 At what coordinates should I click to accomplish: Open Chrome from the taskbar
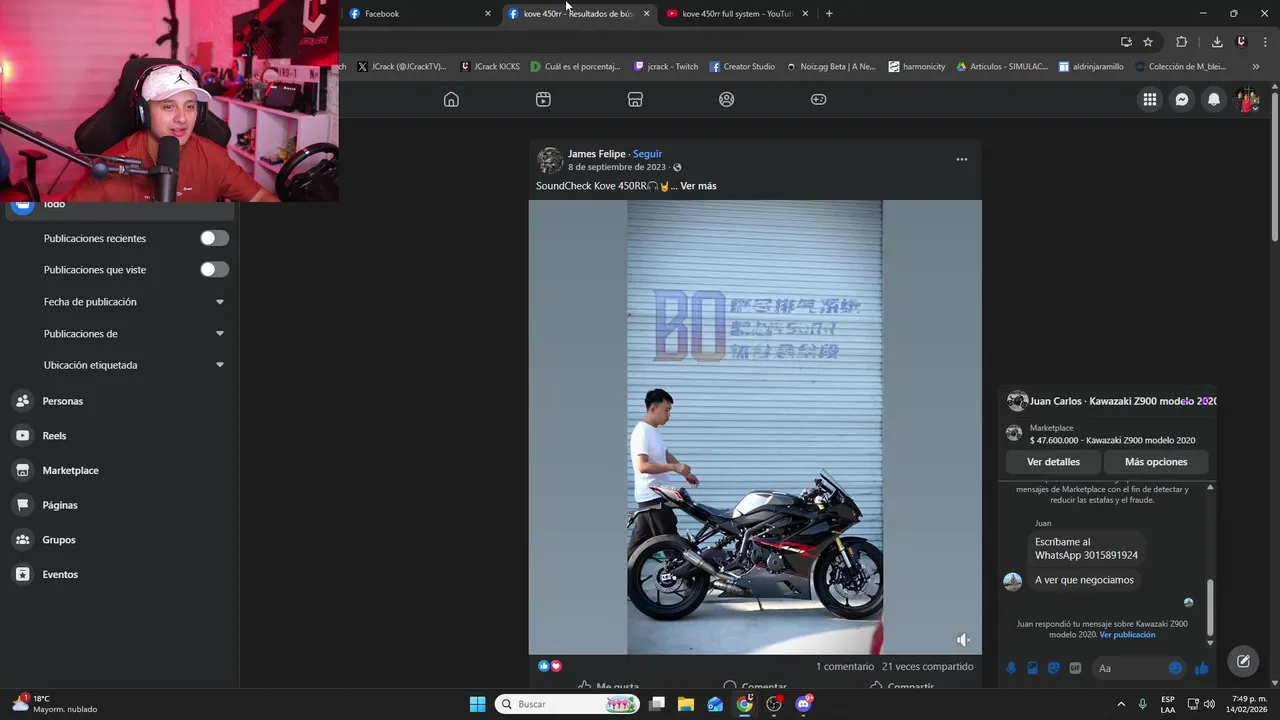[x=744, y=704]
